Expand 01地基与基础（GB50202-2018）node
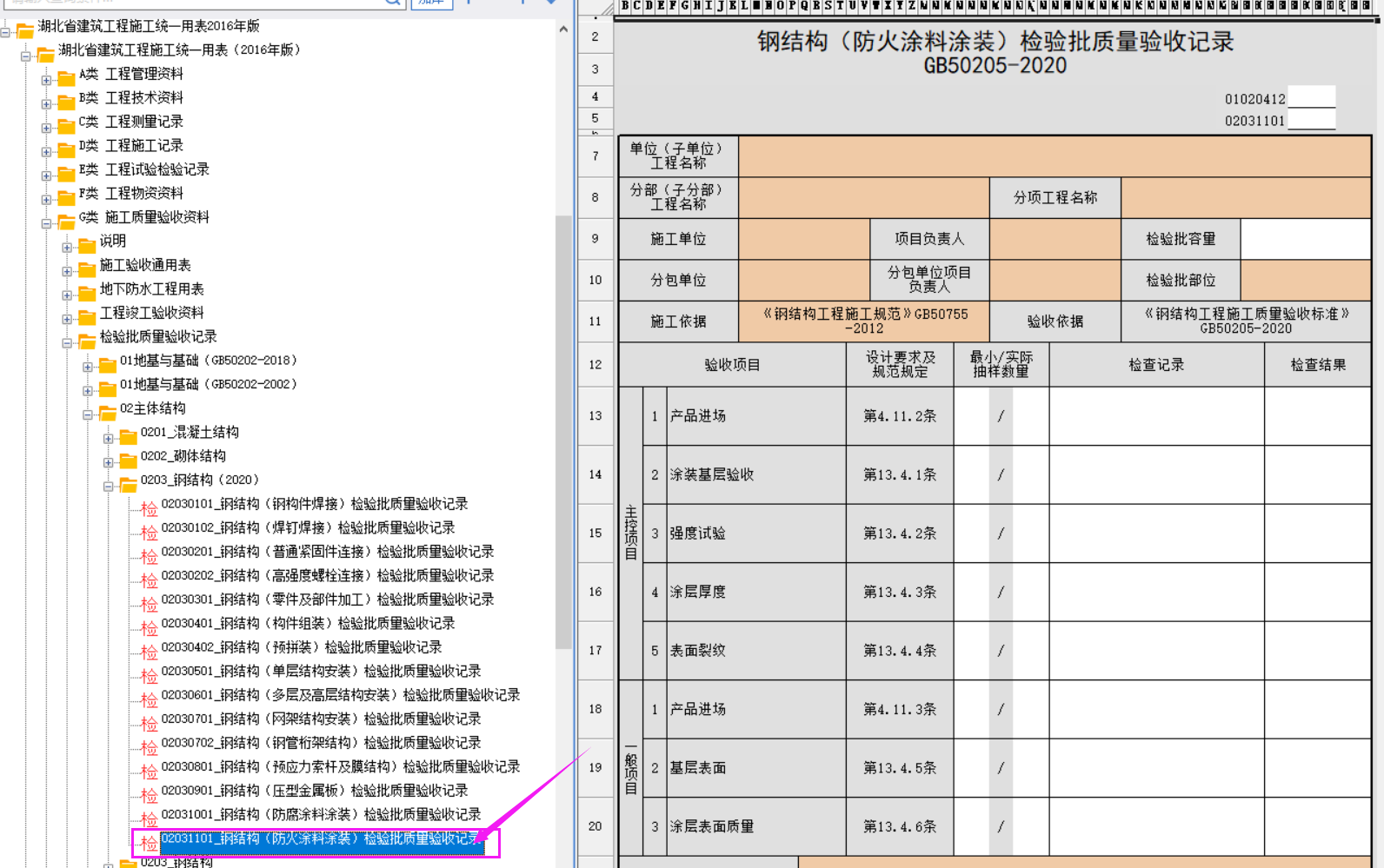This screenshot has height=868, width=1384. (x=88, y=367)
